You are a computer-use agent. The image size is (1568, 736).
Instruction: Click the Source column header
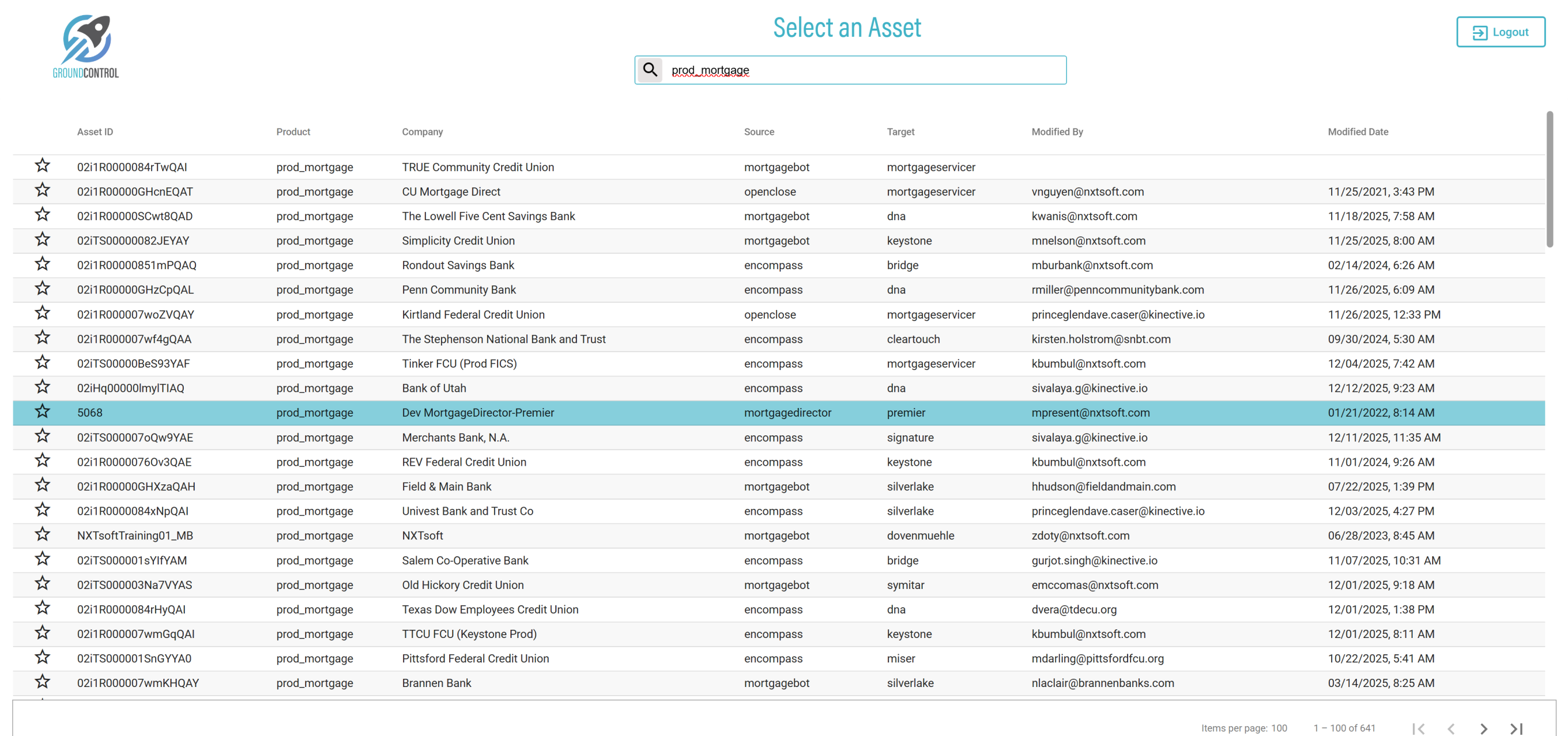[758, 131]
